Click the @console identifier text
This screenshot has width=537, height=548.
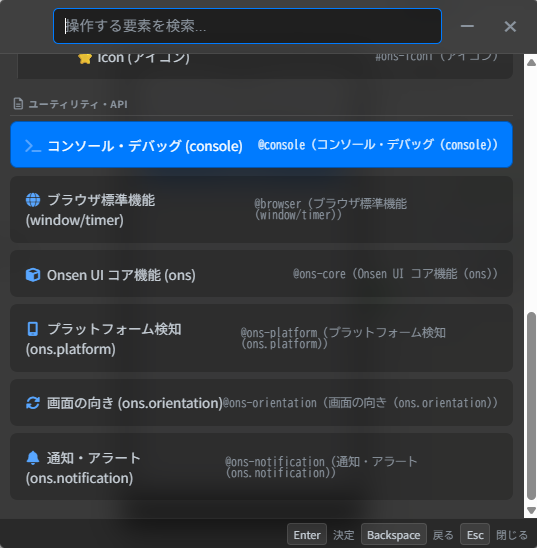click(378, 145)
